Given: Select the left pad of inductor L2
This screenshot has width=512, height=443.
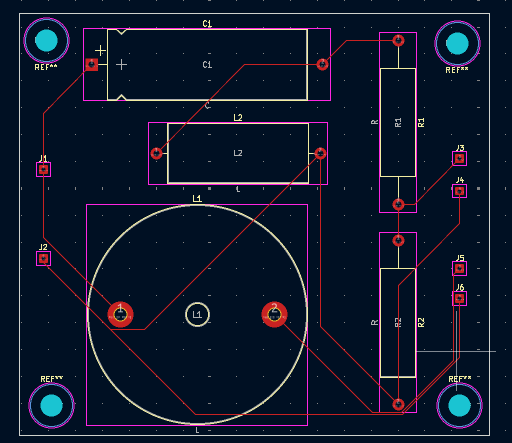Looking at the screenshot, I should 156,153.
